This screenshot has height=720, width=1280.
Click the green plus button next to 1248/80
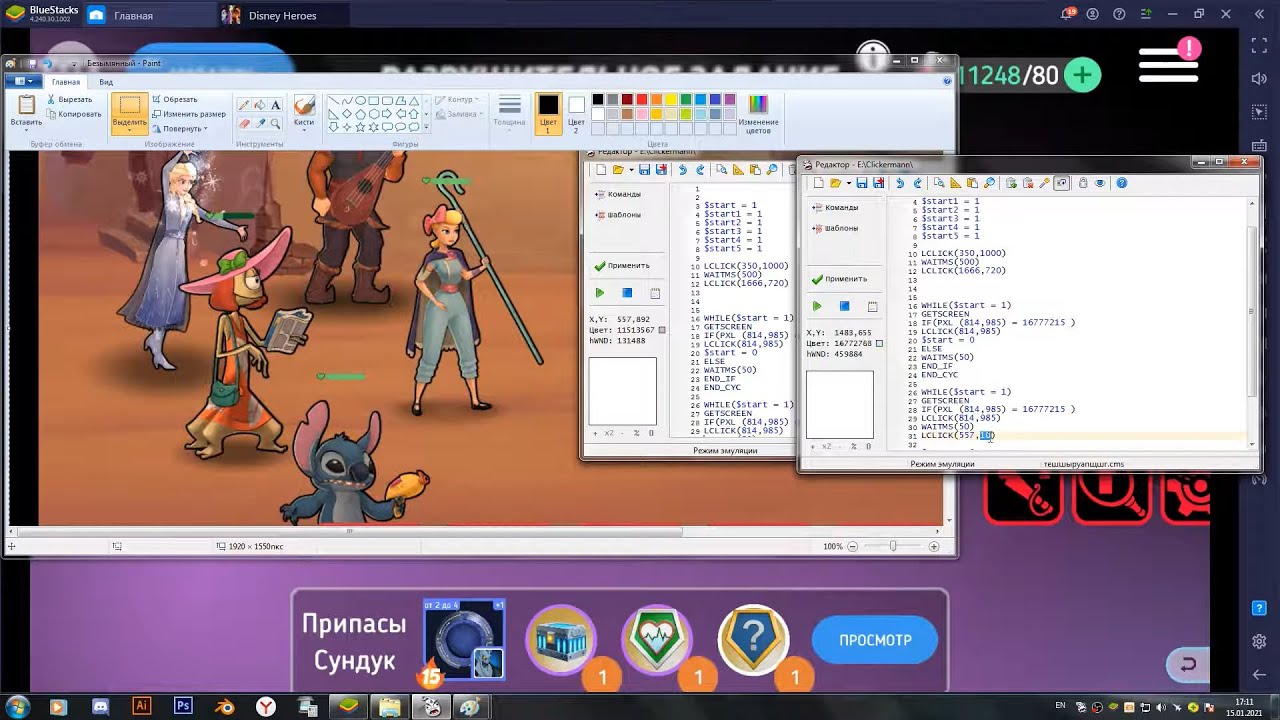pyautogui.click(x=1082, y=75)
